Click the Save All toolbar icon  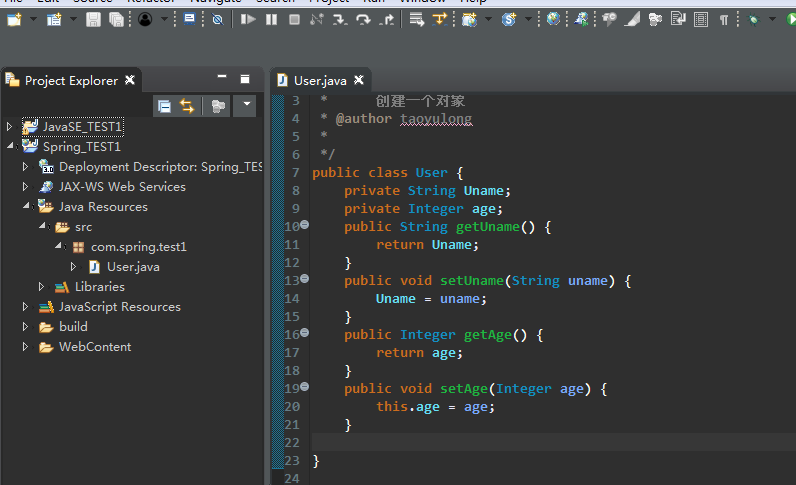coord(116,19)
